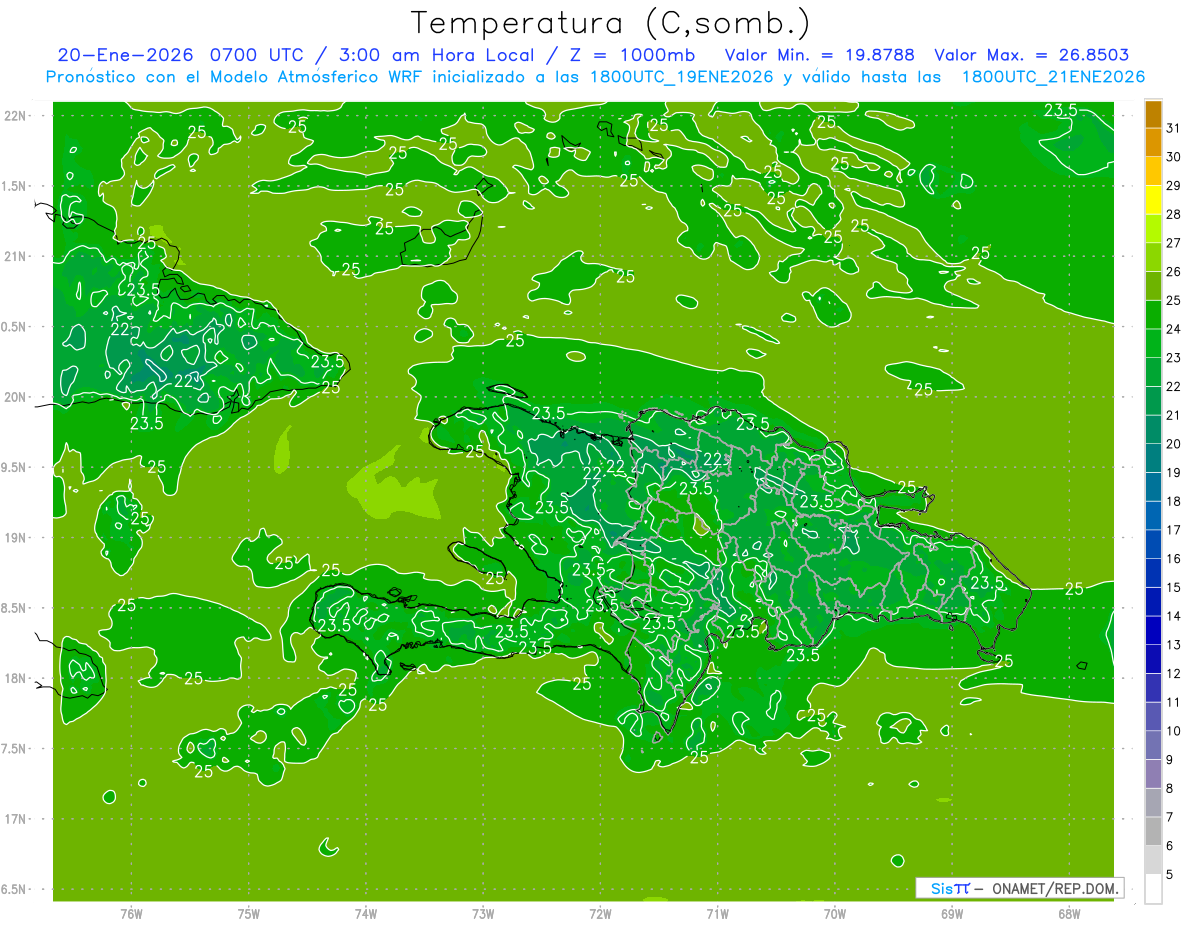Viewport: 1200px width, 927px height.
Task: Click the colorbar label "24"
Action: click(1173, 329)
